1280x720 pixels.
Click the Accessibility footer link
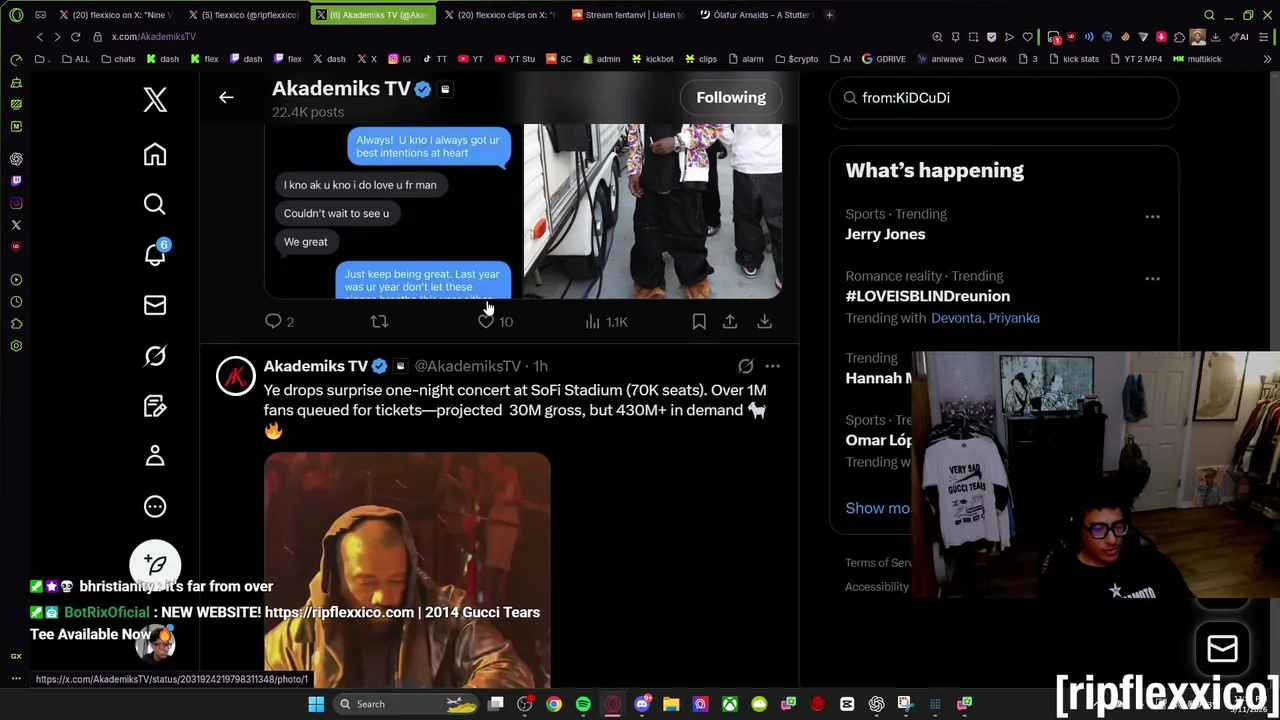[877, 587]
